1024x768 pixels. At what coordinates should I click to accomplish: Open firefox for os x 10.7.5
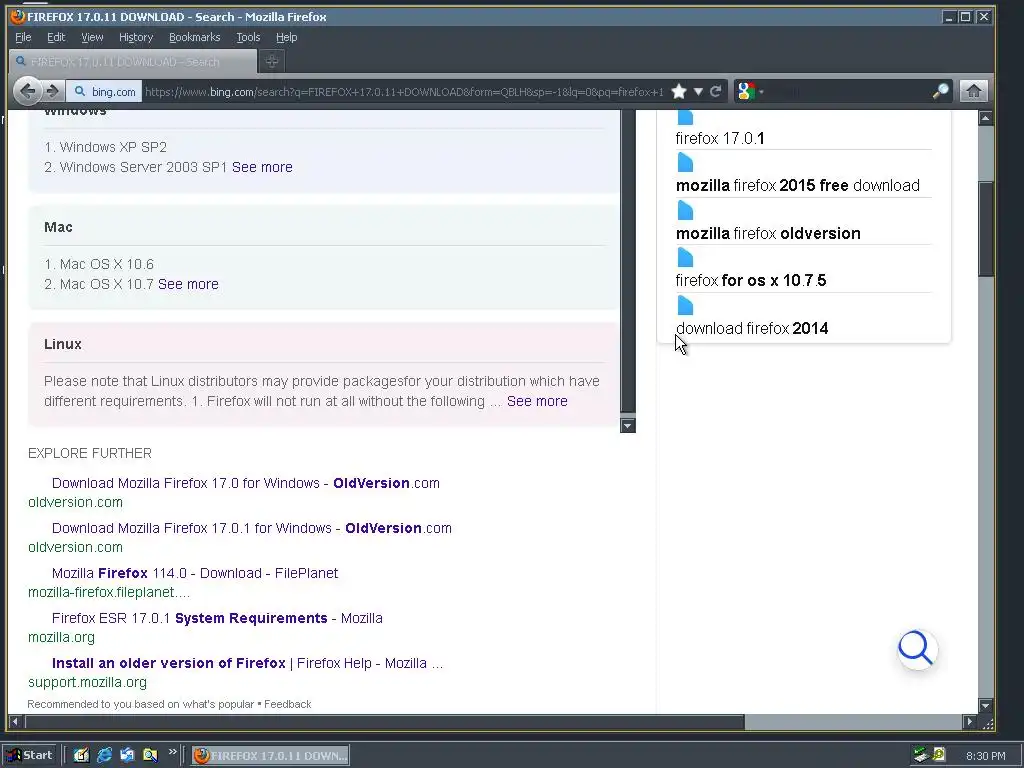[750, 280]
